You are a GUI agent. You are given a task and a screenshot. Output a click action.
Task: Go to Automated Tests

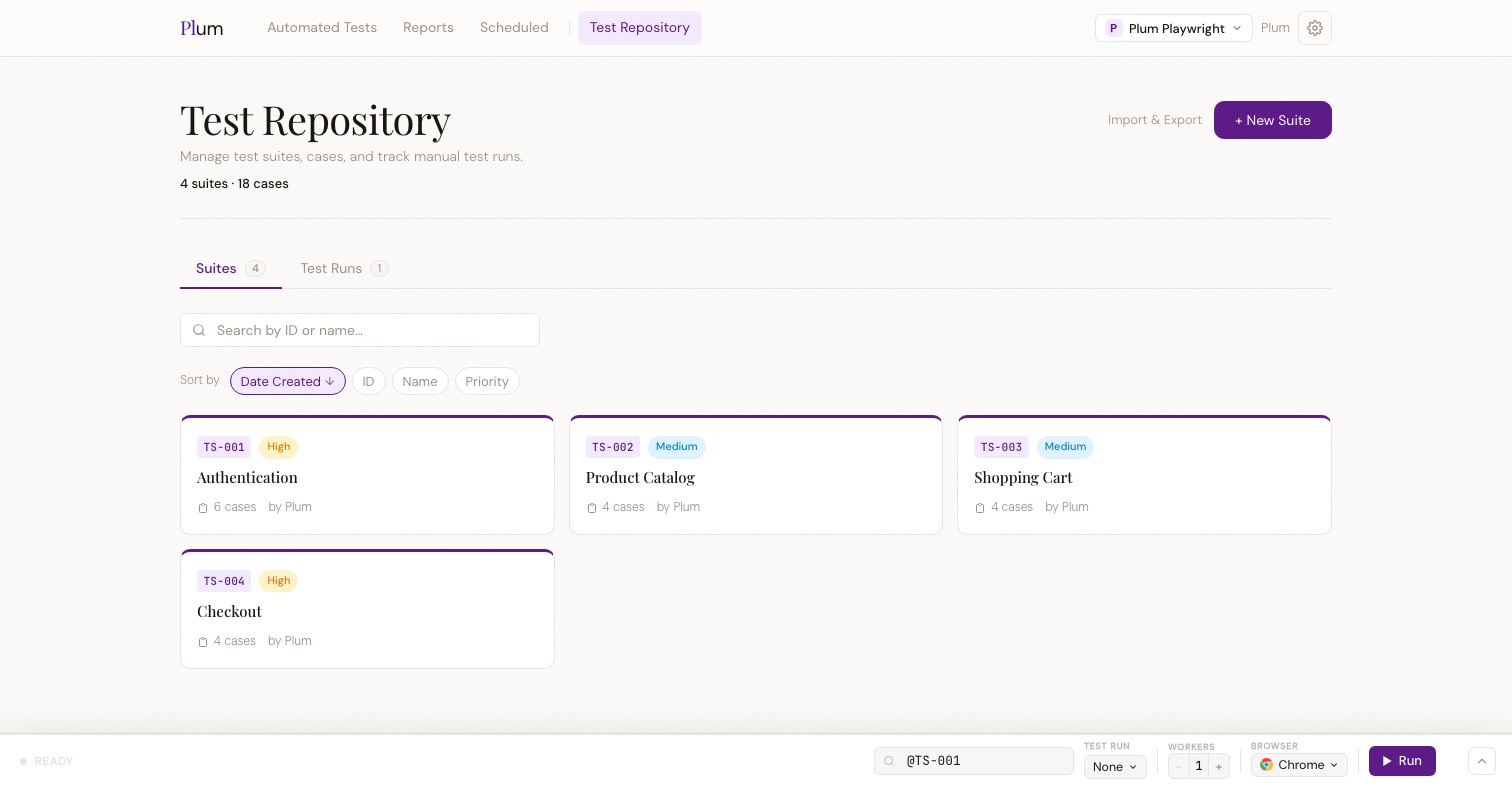point(322,28)
